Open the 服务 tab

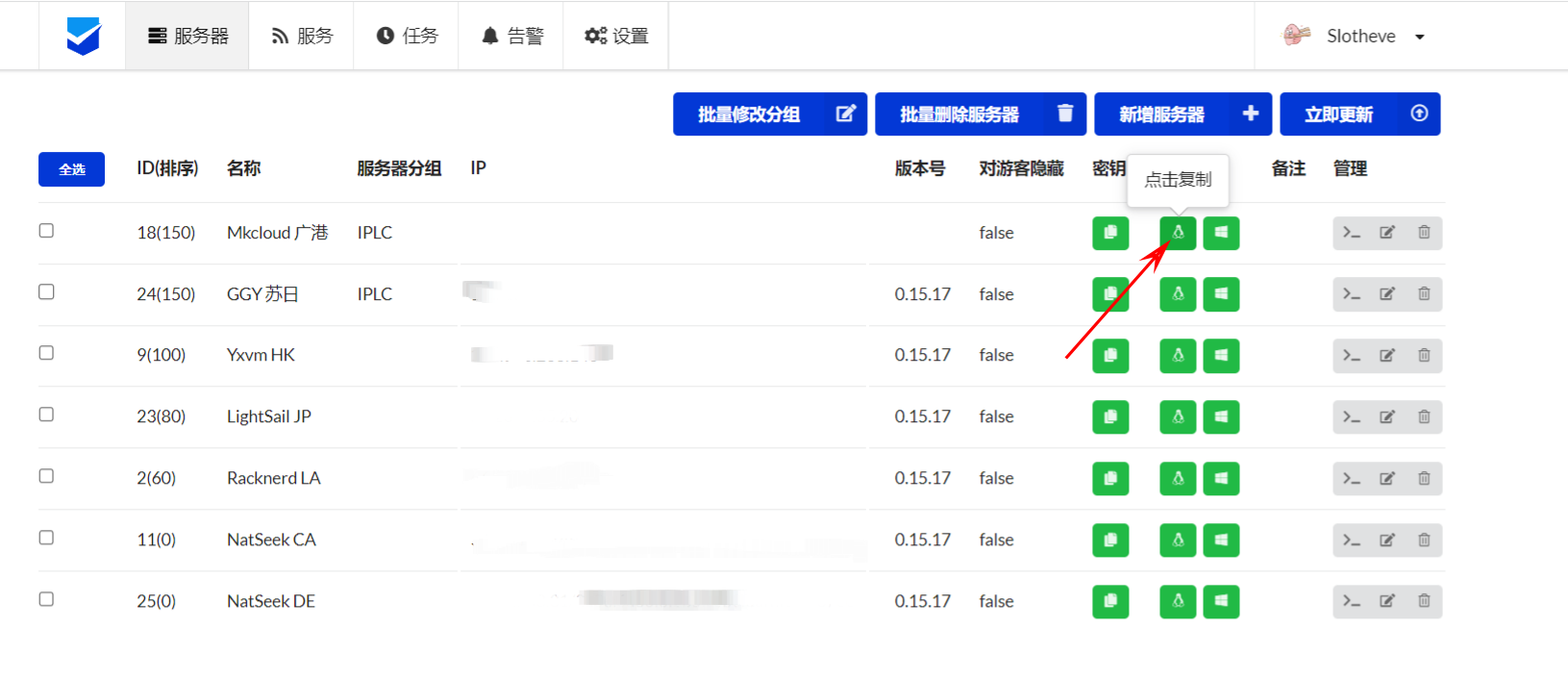point(302,37)
